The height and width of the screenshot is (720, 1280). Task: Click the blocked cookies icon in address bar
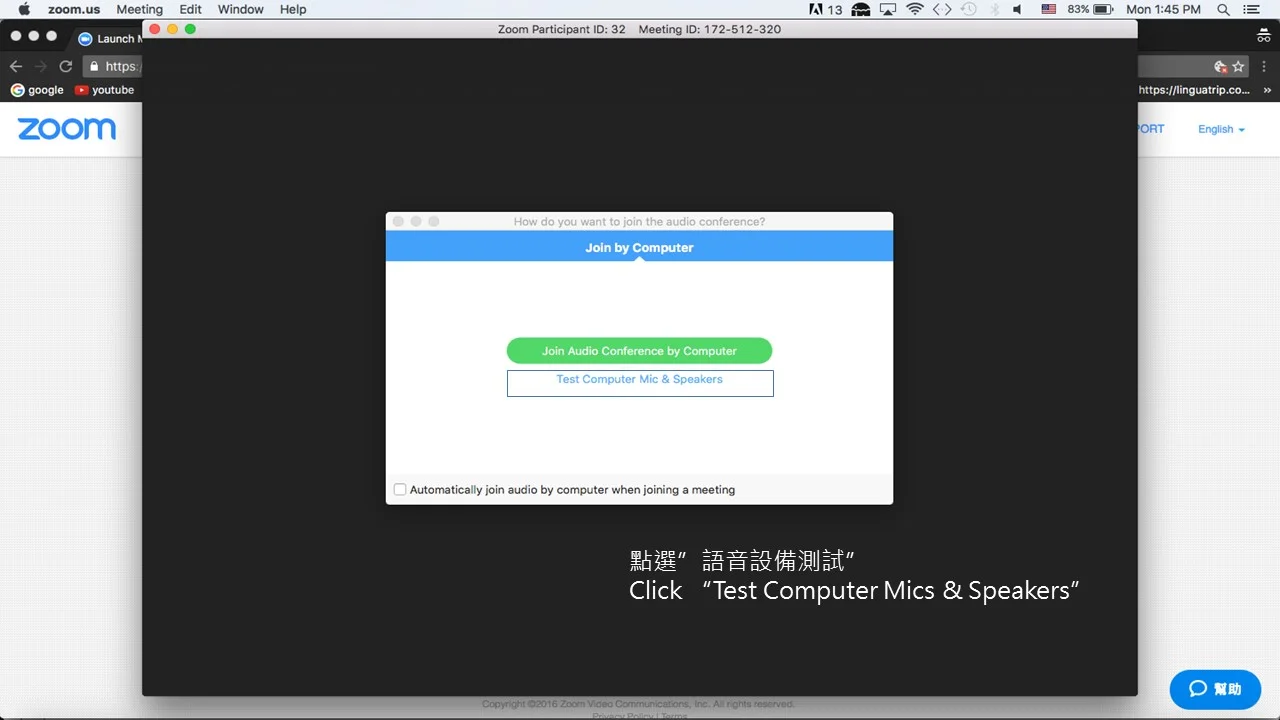pos(1220,66)
